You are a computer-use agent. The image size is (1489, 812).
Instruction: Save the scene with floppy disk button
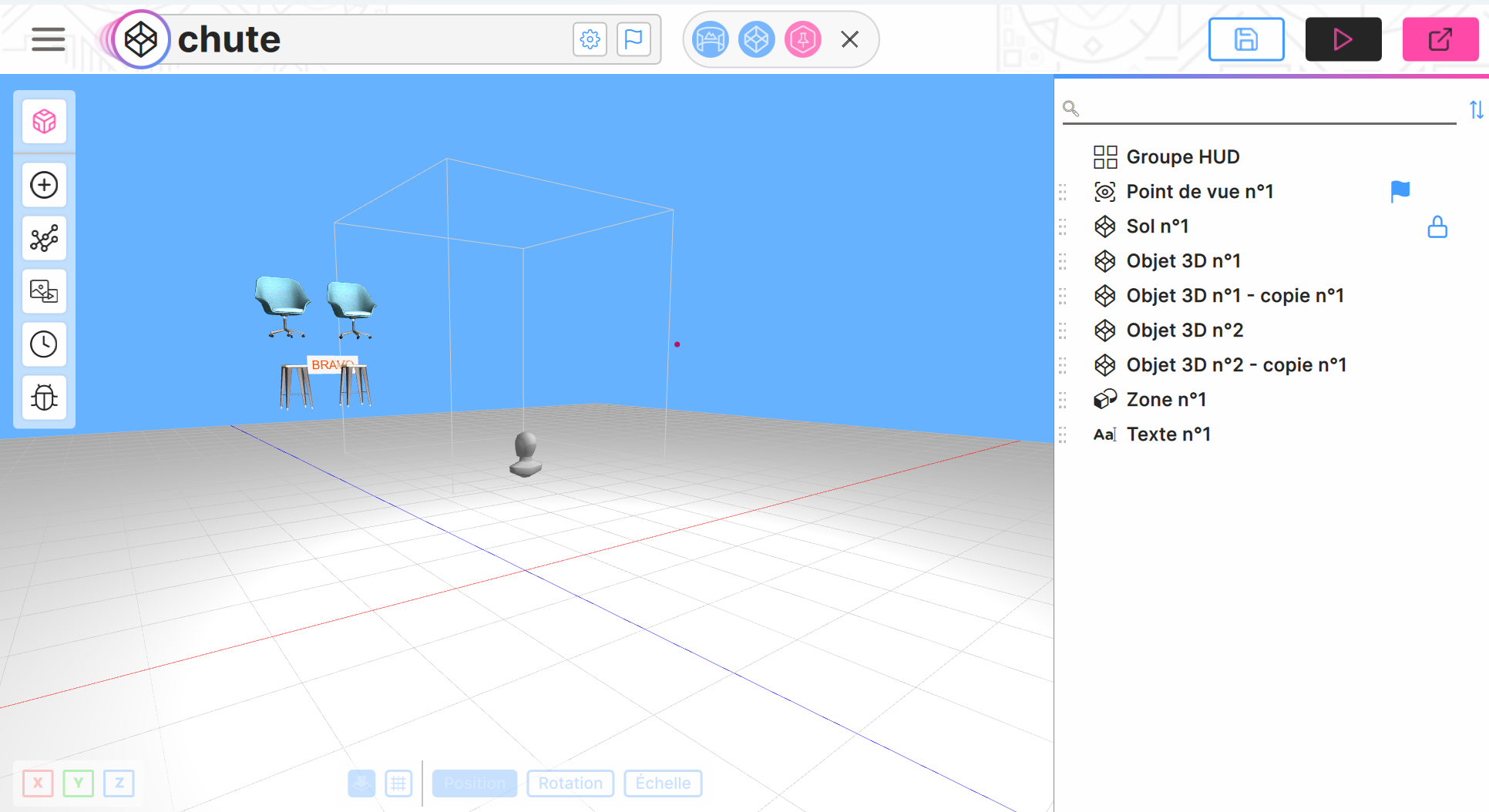coord(1245,39)
